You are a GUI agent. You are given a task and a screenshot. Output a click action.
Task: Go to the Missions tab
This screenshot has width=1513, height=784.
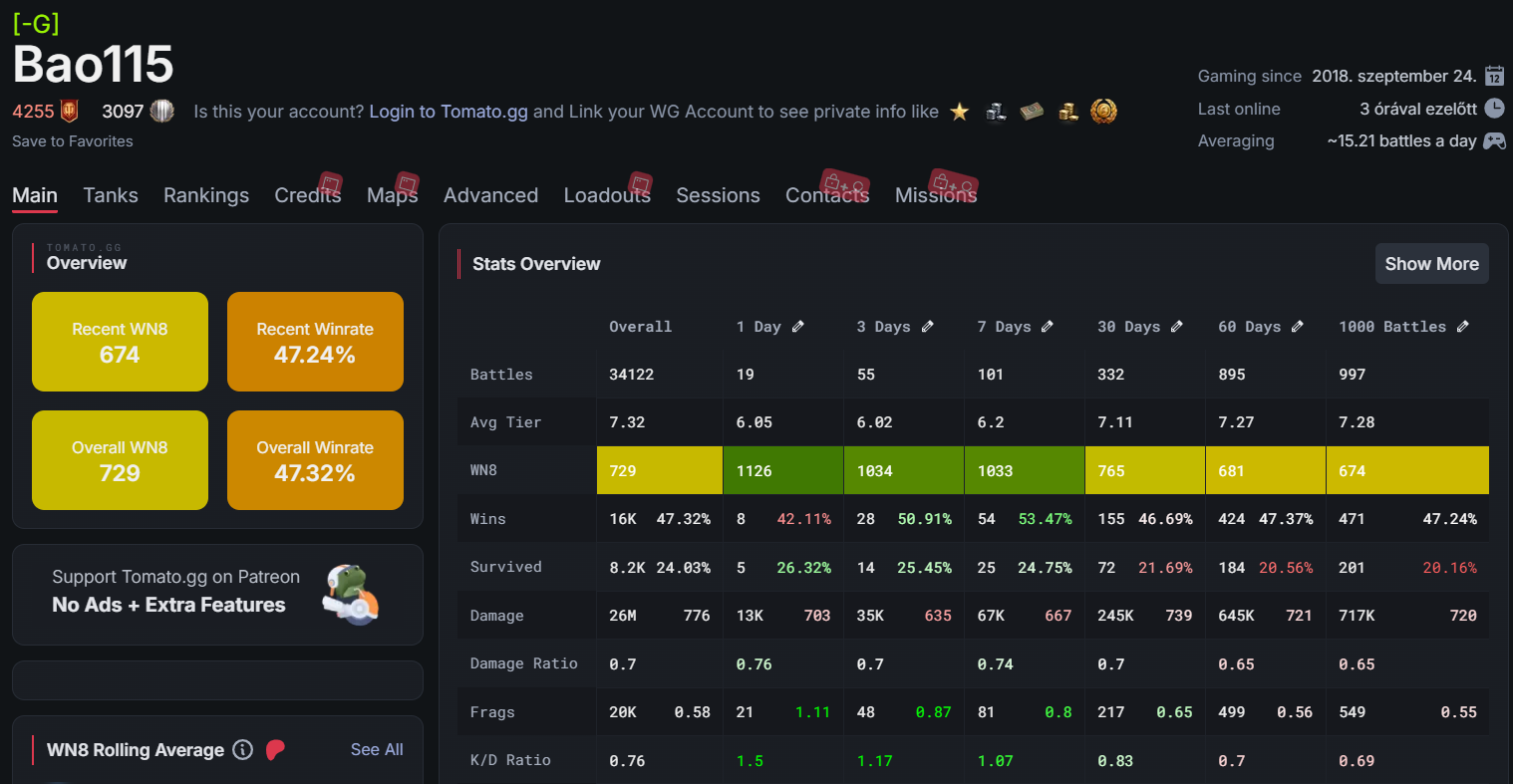coord(936,195)
